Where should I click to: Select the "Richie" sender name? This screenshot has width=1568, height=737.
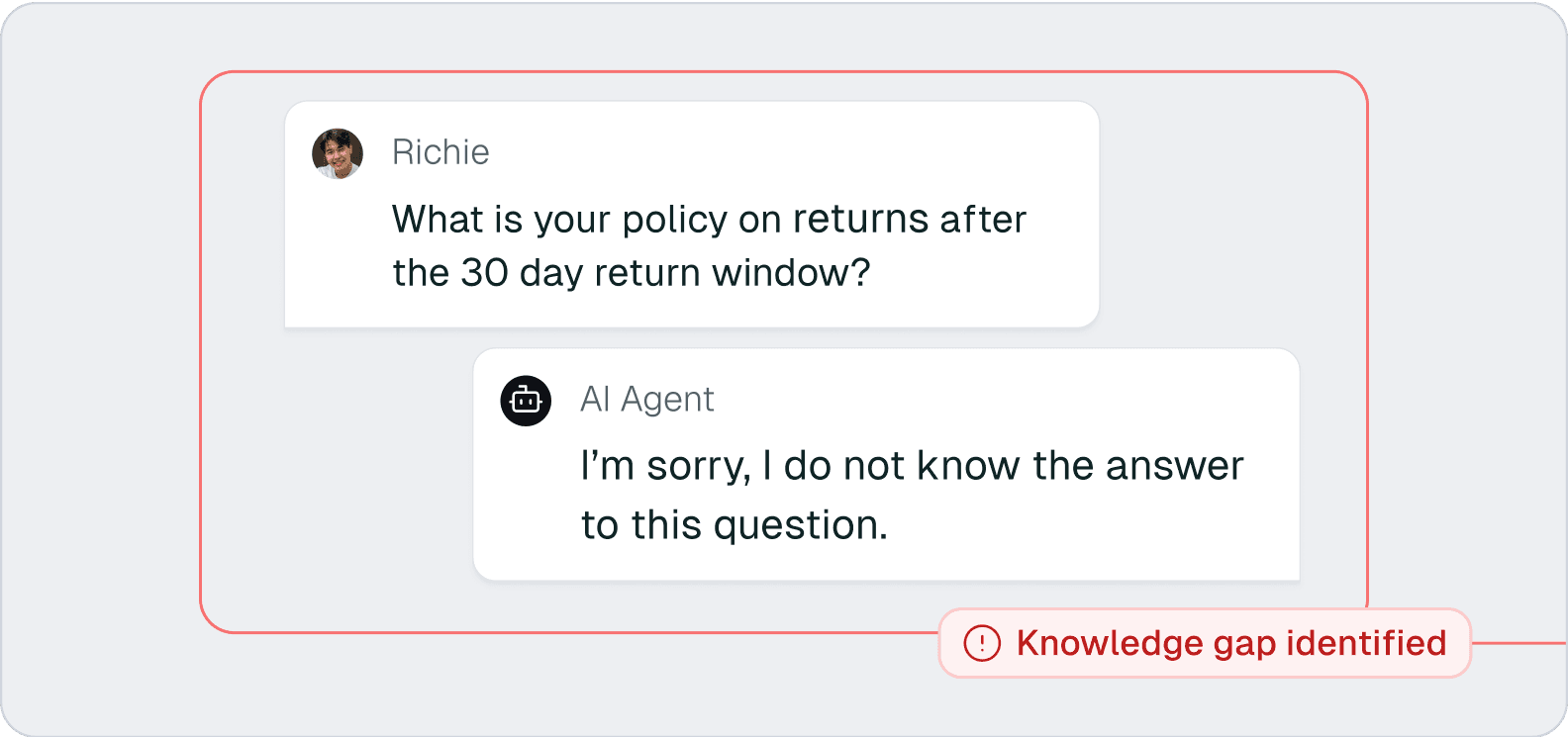pyautogui.click(x=441, y=152)
